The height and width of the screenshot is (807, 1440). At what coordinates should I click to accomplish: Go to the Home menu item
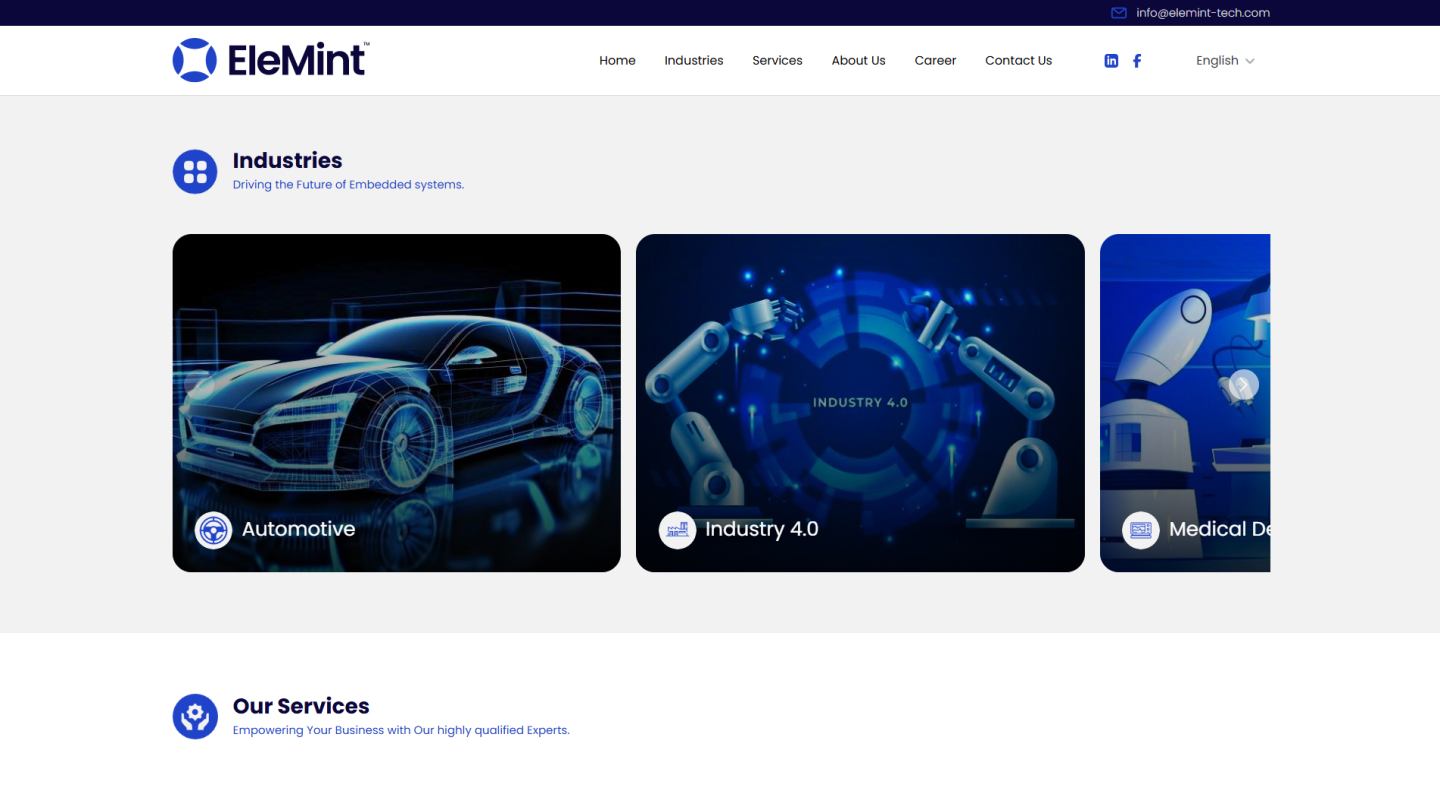pos(617,61)
